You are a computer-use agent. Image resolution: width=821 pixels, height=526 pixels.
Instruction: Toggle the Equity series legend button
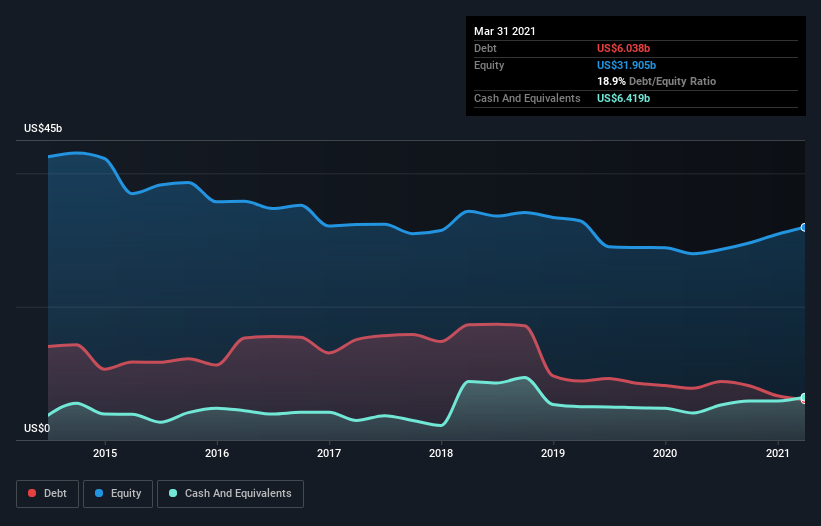coord(118,494)
